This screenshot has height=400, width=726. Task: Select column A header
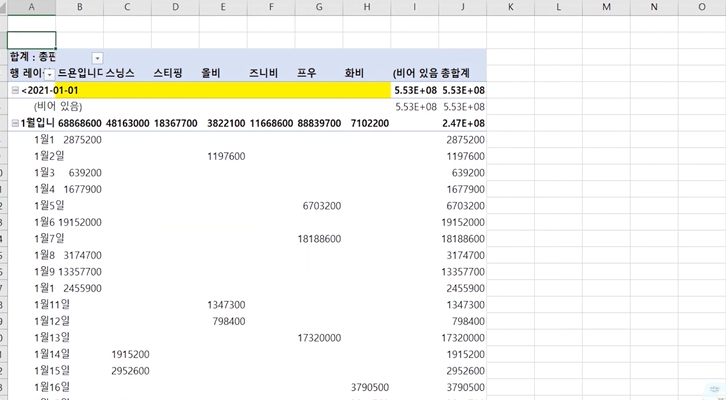coord(31,8)
